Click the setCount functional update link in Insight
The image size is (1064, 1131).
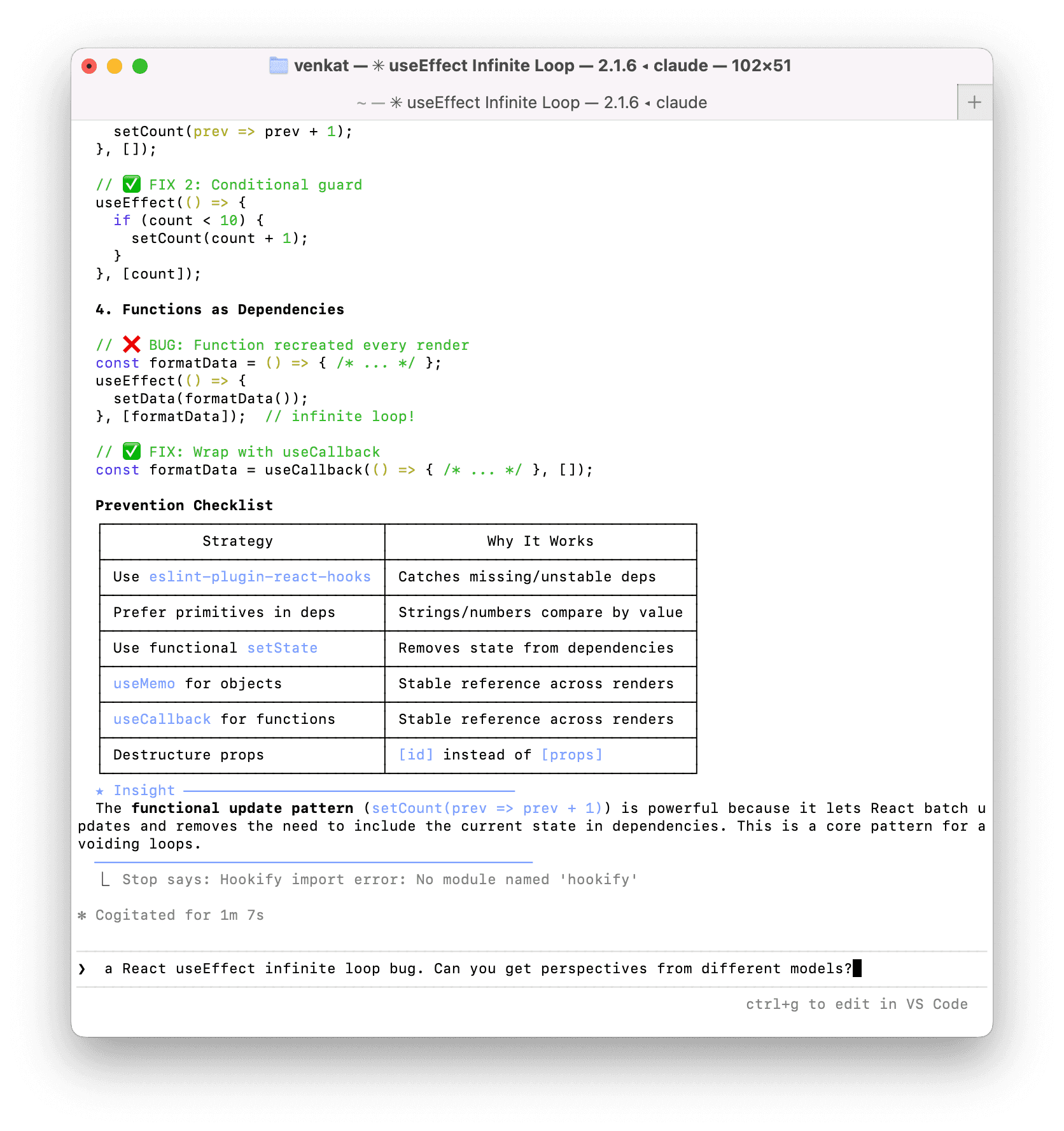[x=487, y=808]
